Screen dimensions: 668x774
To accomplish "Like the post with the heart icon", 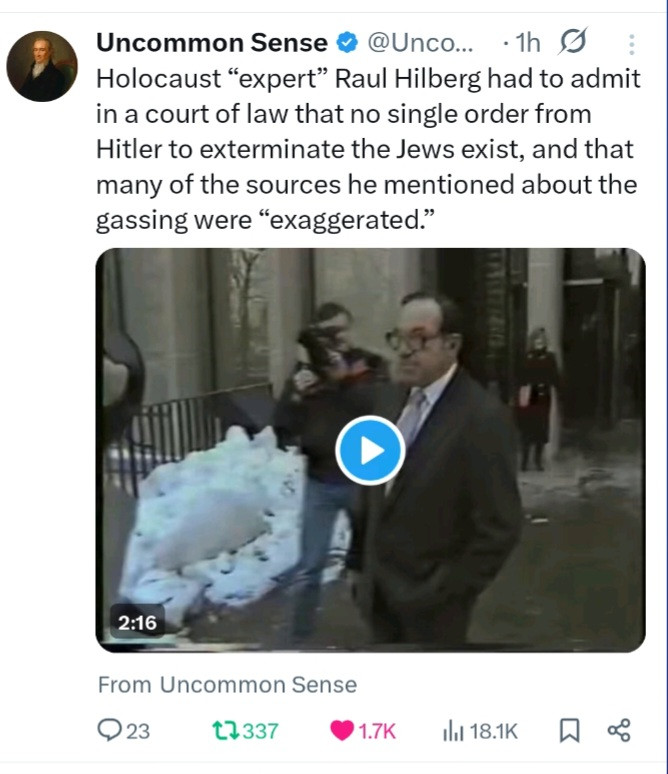I will 341,731.
